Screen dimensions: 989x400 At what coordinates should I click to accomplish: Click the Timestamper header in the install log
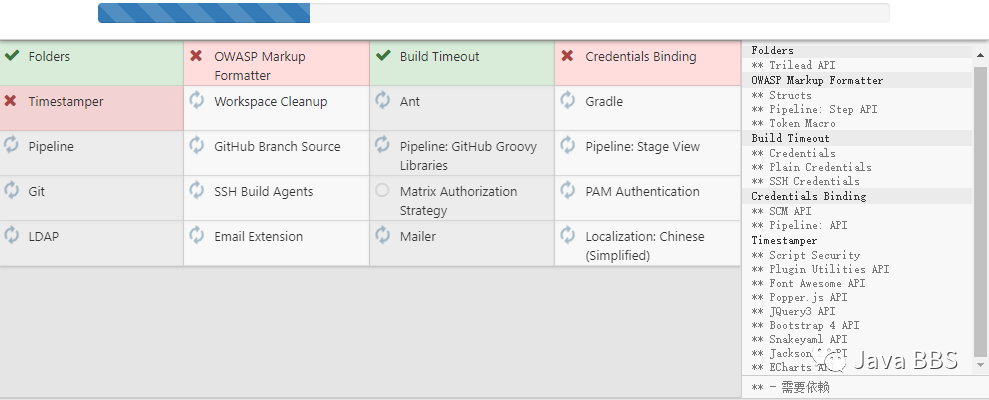click(x=784, y=241)
